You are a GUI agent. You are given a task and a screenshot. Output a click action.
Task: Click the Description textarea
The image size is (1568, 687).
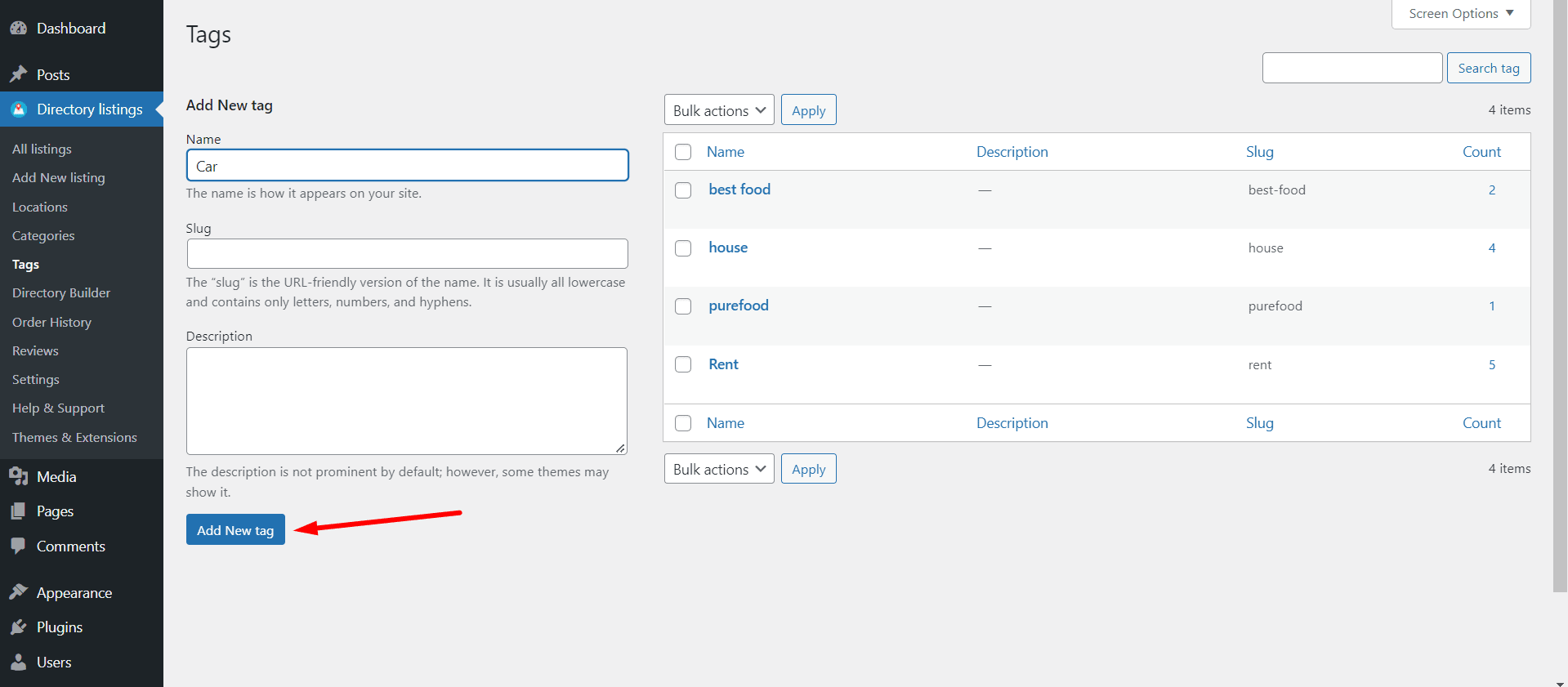pos(407,401)
